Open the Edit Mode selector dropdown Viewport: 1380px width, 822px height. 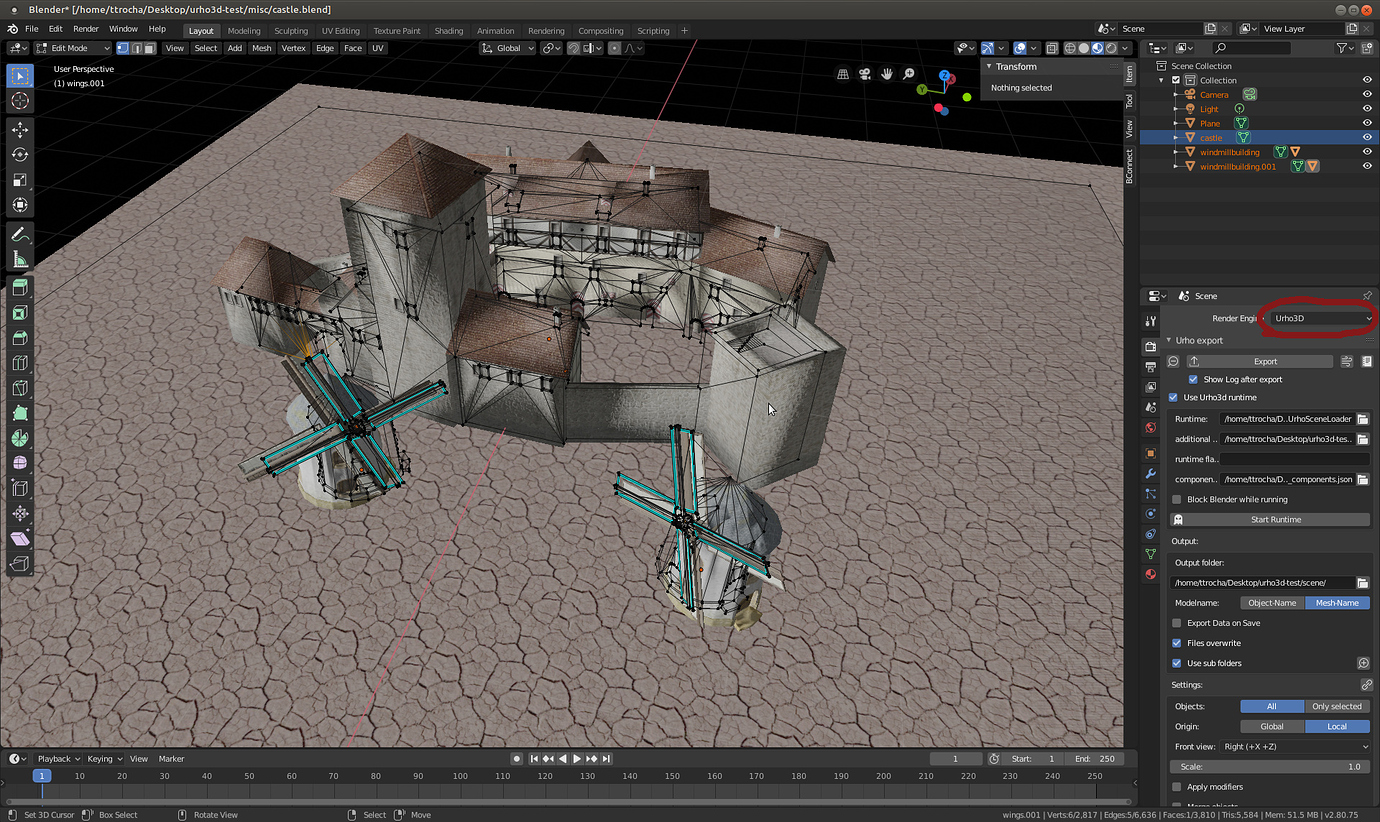72,48
